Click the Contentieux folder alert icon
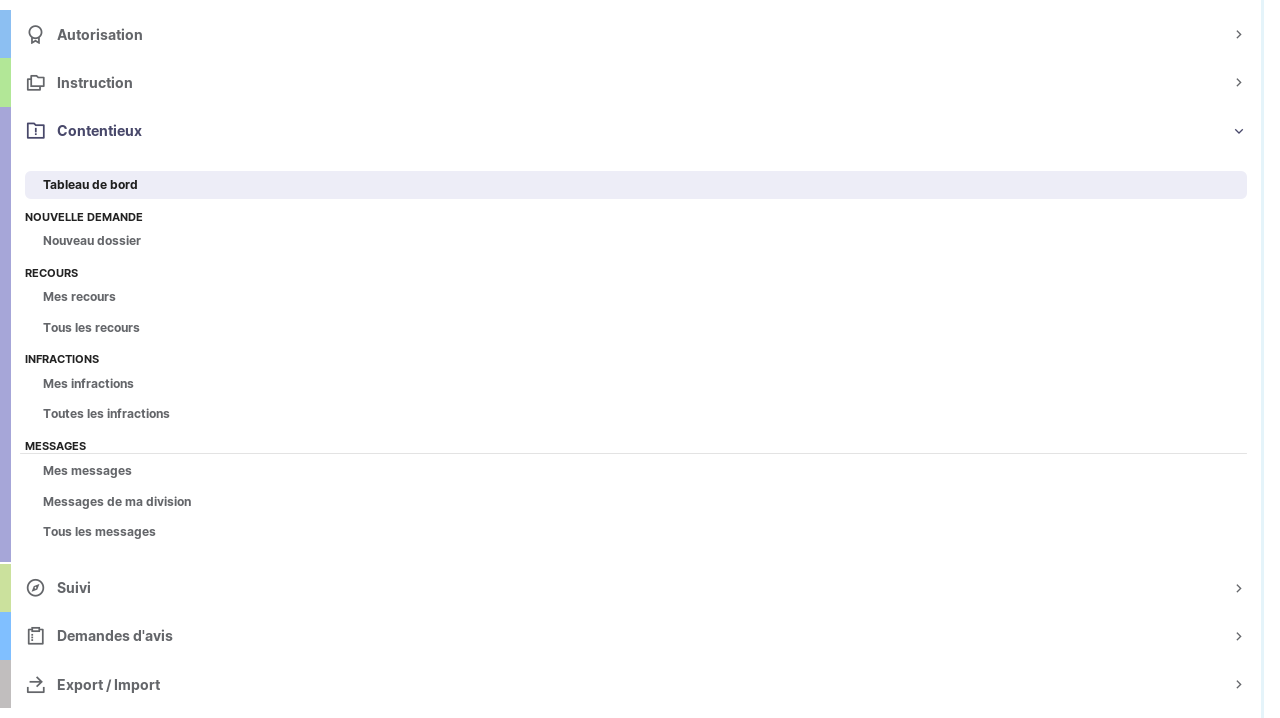Screen dimensions: 1280x718 [x=36, y=131]
